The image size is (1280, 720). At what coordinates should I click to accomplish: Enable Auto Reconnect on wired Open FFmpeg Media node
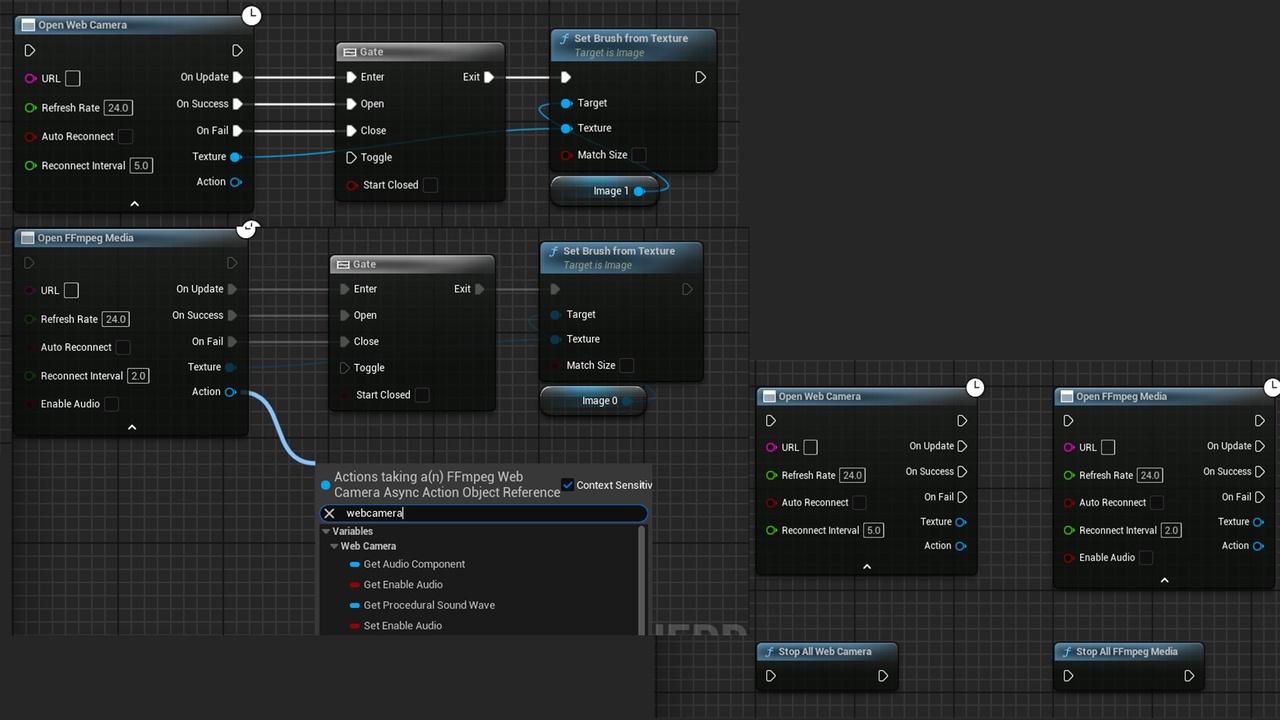123,347
